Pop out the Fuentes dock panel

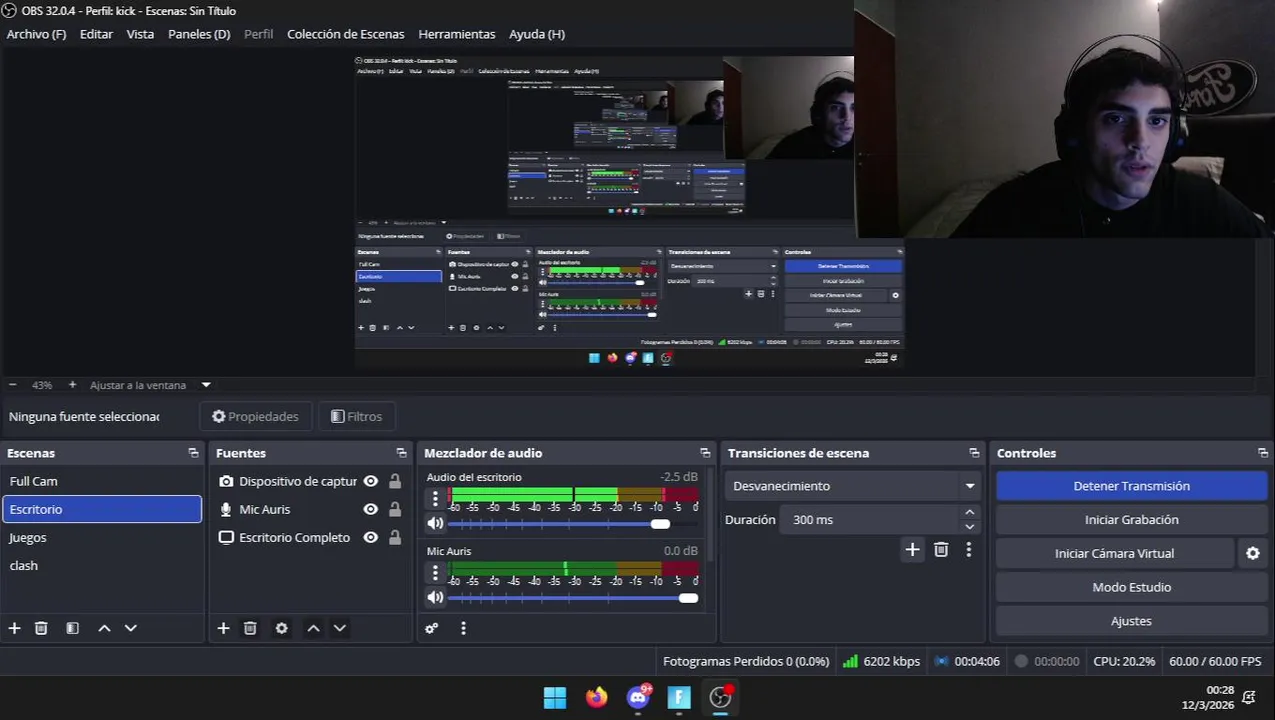401,453
